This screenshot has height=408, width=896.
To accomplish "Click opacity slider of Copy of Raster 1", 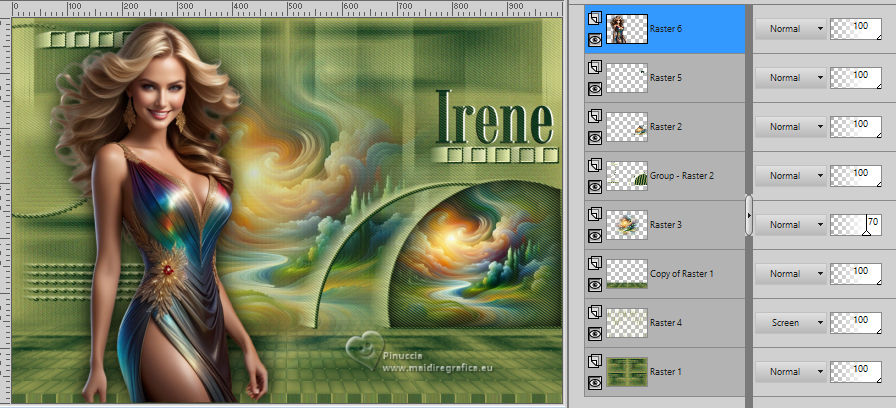I will click(x=855, y=274).
